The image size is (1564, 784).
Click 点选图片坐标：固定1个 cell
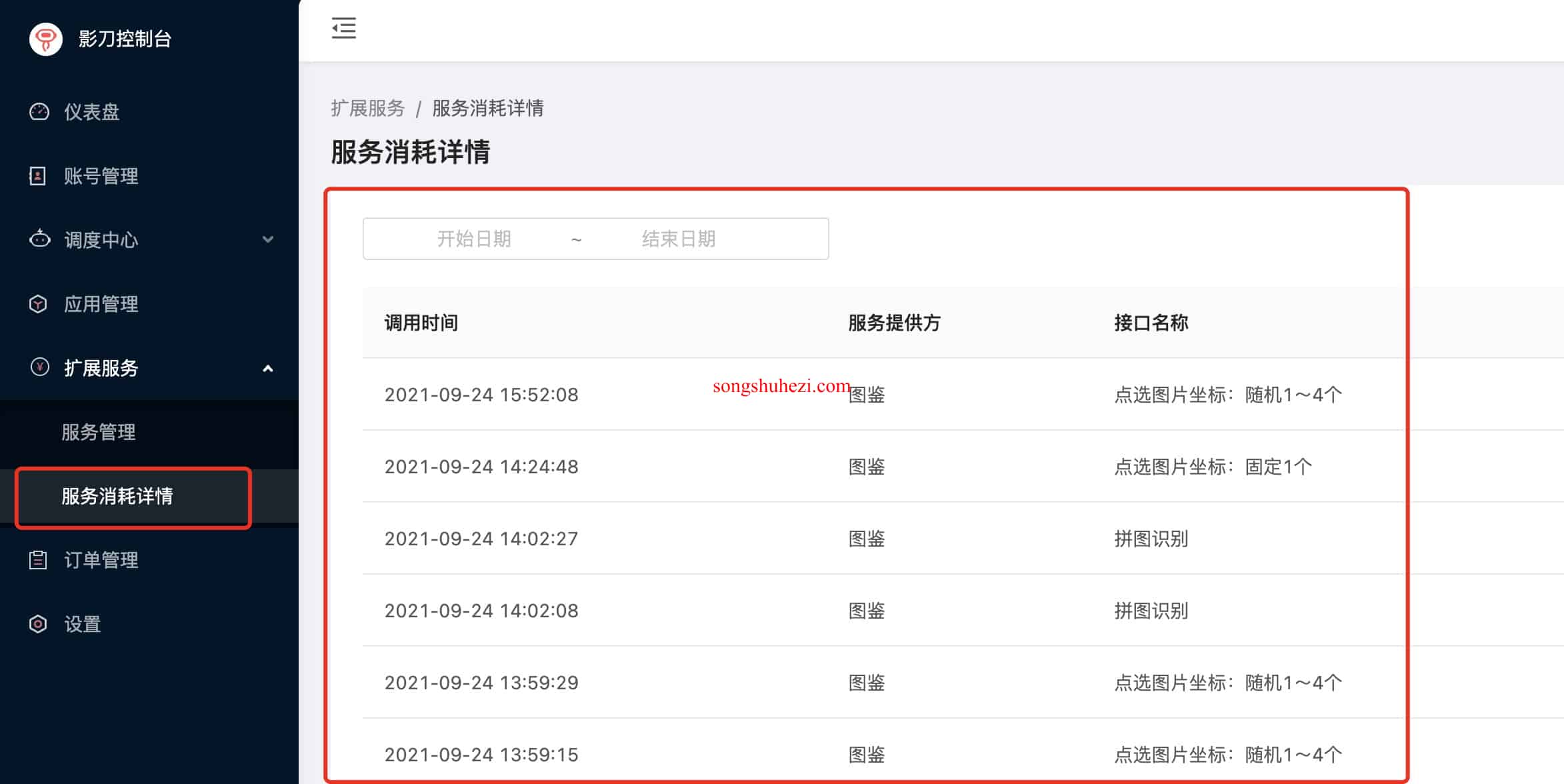click(1213, 467)
